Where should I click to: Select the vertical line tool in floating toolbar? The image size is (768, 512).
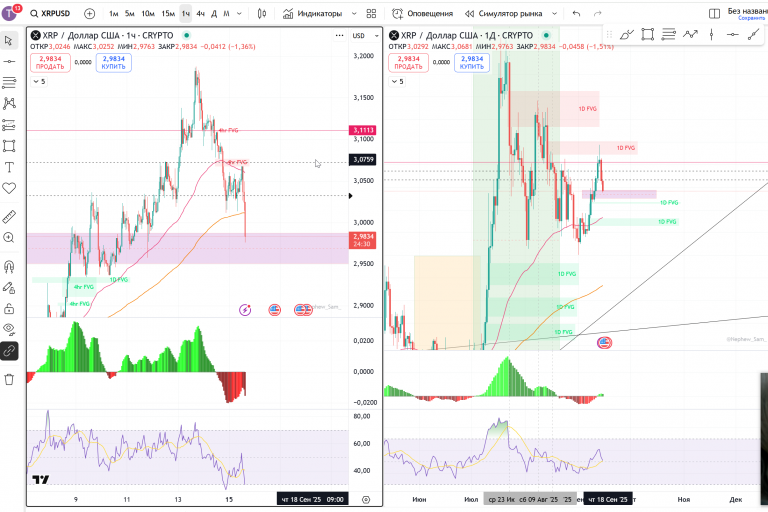(x=711, y=34)
